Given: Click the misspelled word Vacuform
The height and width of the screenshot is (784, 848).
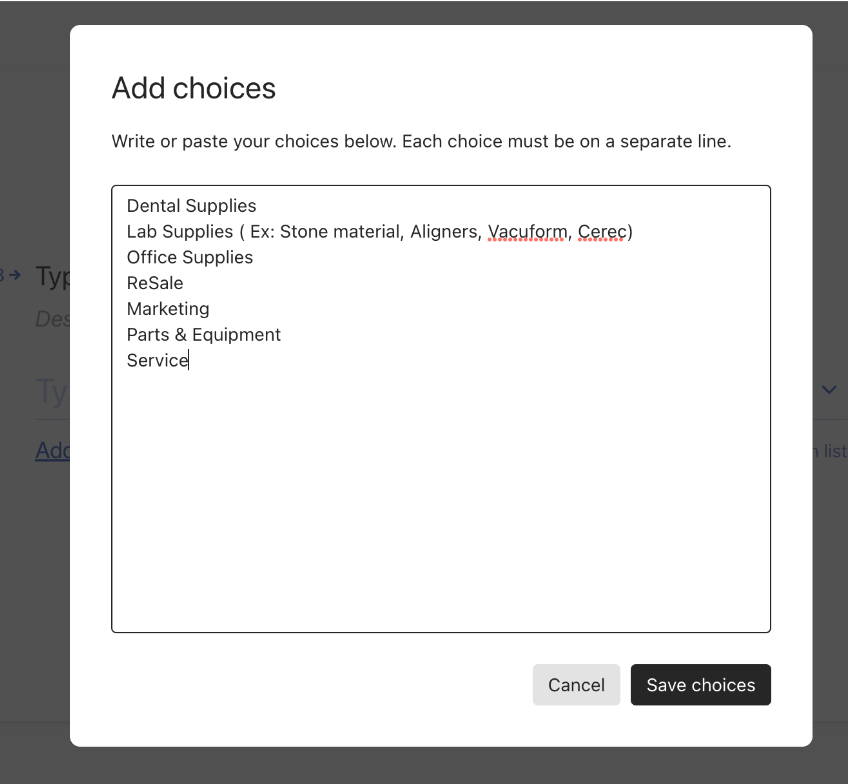Looking at the screenshot, I should click(x=527, y=231).
